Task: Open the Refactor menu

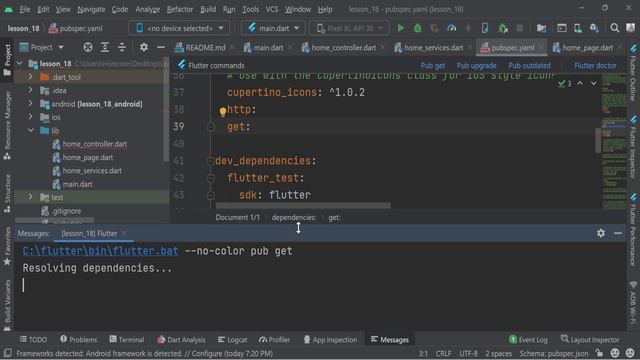Action: [180, 9]
